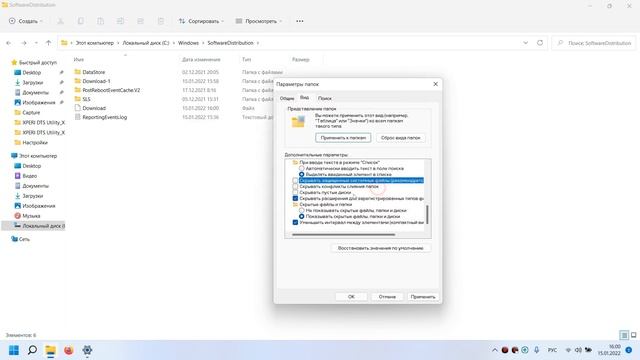Open the 'Сортировать' dropdown
Image resolution: width=640 pixels, height=360 pixels.
[201, 21]
